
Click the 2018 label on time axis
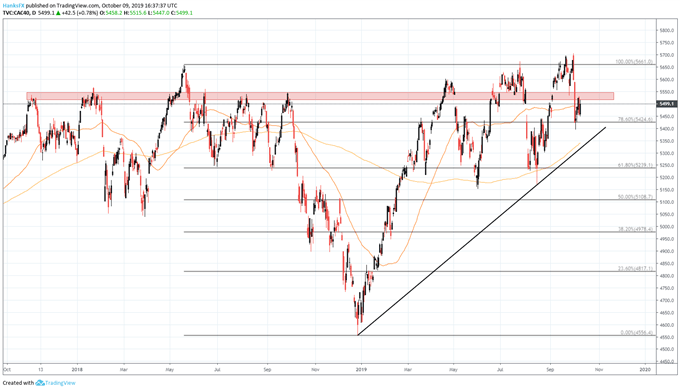[x=77, y=370]
